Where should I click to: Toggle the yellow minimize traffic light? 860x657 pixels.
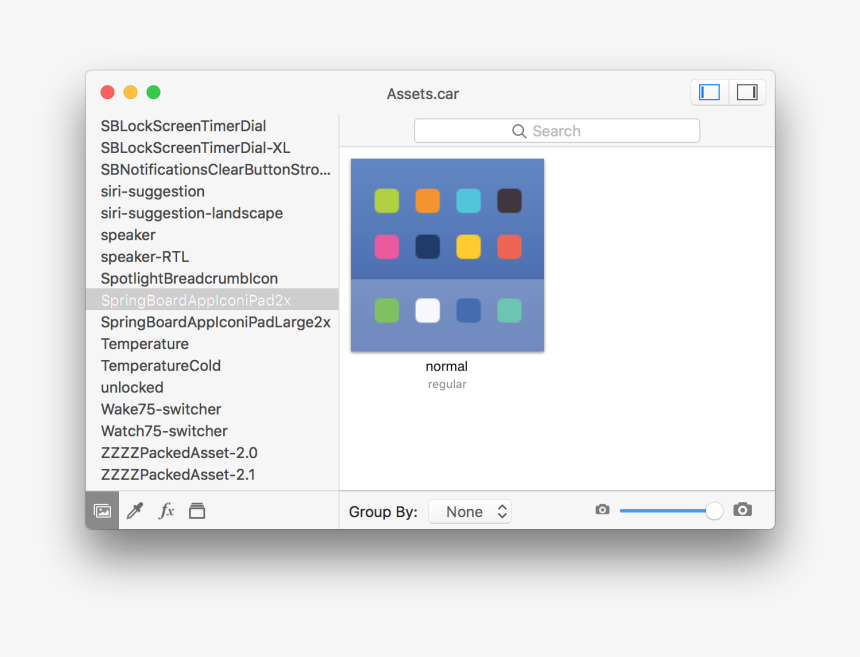pos(130,91)
